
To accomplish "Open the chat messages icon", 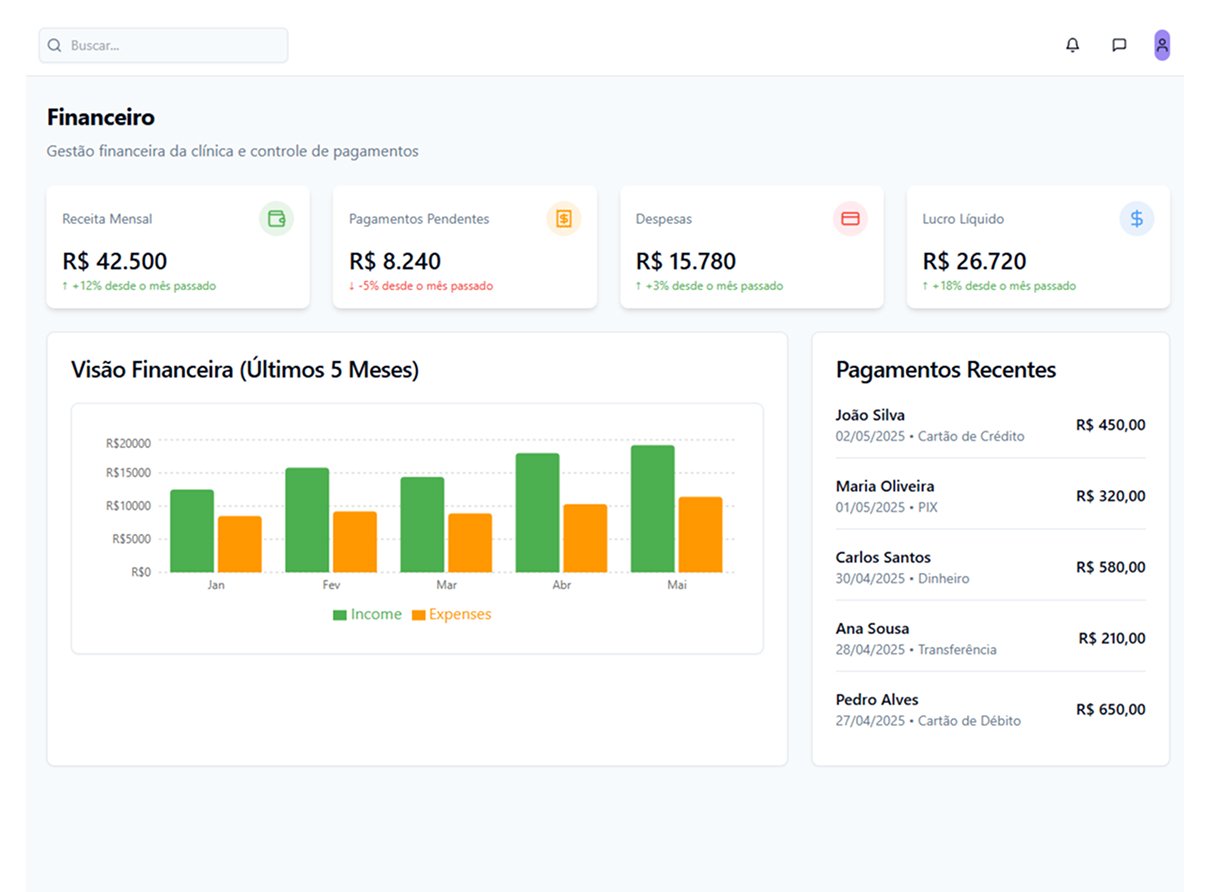I will pyautogui.click(x=1119, y=45).
